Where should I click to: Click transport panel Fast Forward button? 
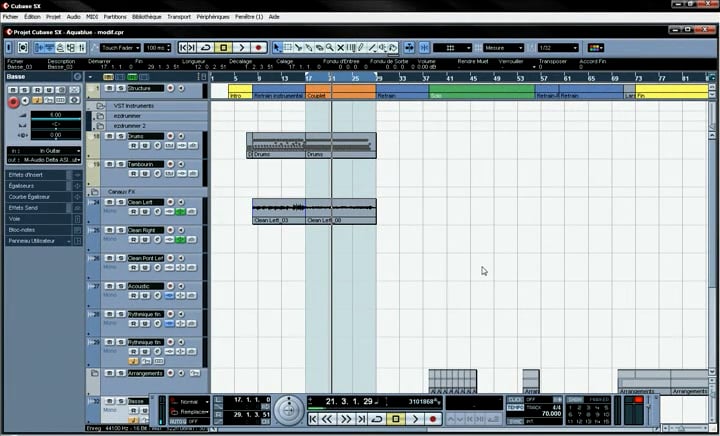coord(346,419)
